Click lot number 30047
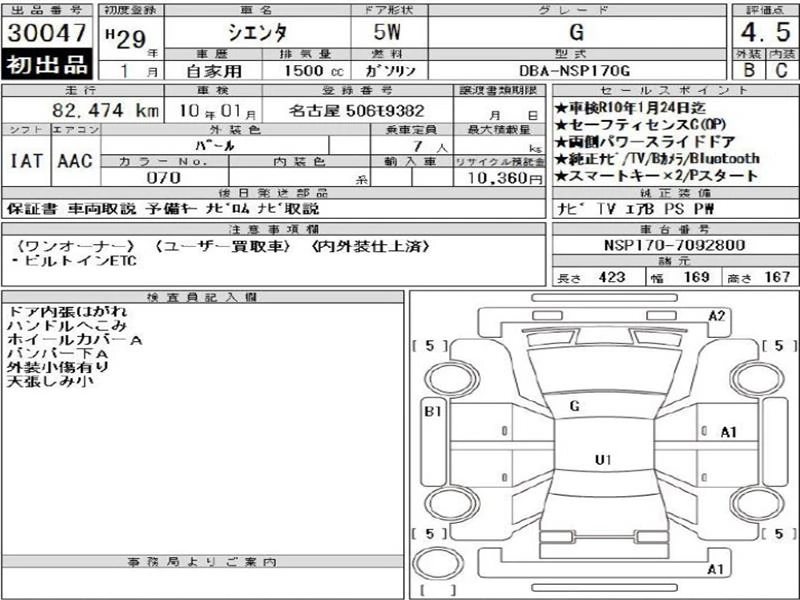This screenshot has height=600, width=800. tap(47, 31)
